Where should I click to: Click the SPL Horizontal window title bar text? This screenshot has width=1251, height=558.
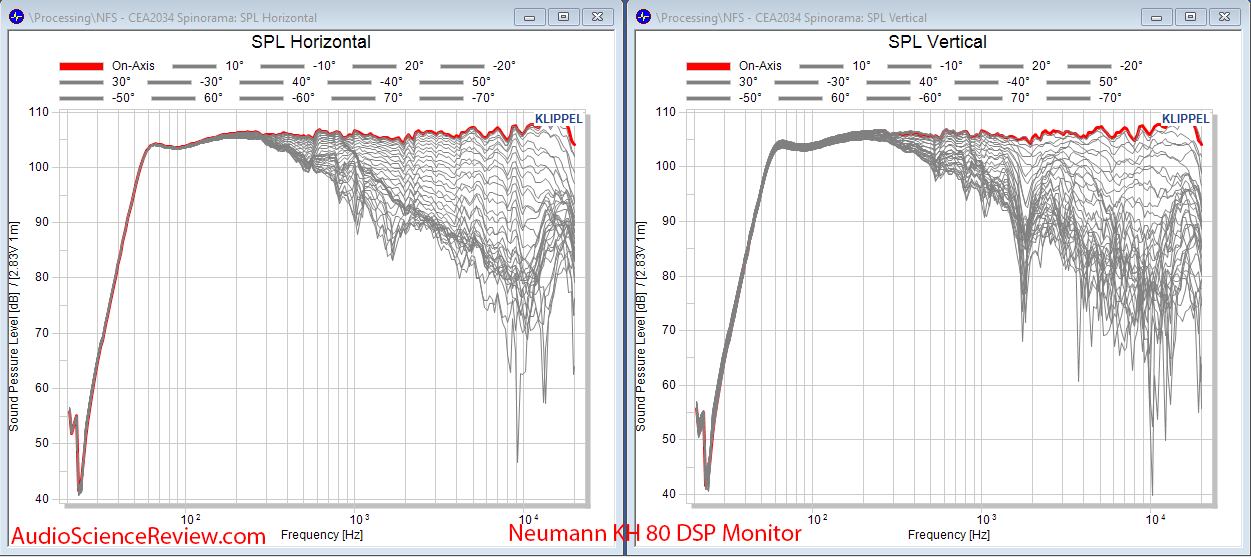174,18
